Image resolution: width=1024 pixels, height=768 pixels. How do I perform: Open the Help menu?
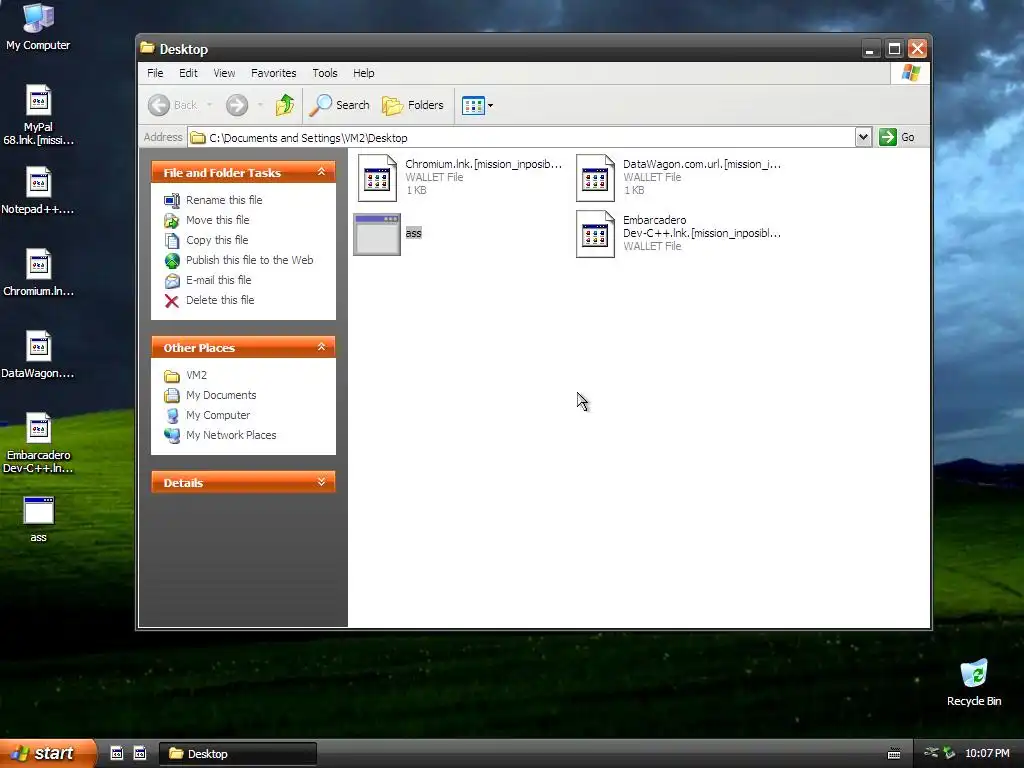[364, 73]
